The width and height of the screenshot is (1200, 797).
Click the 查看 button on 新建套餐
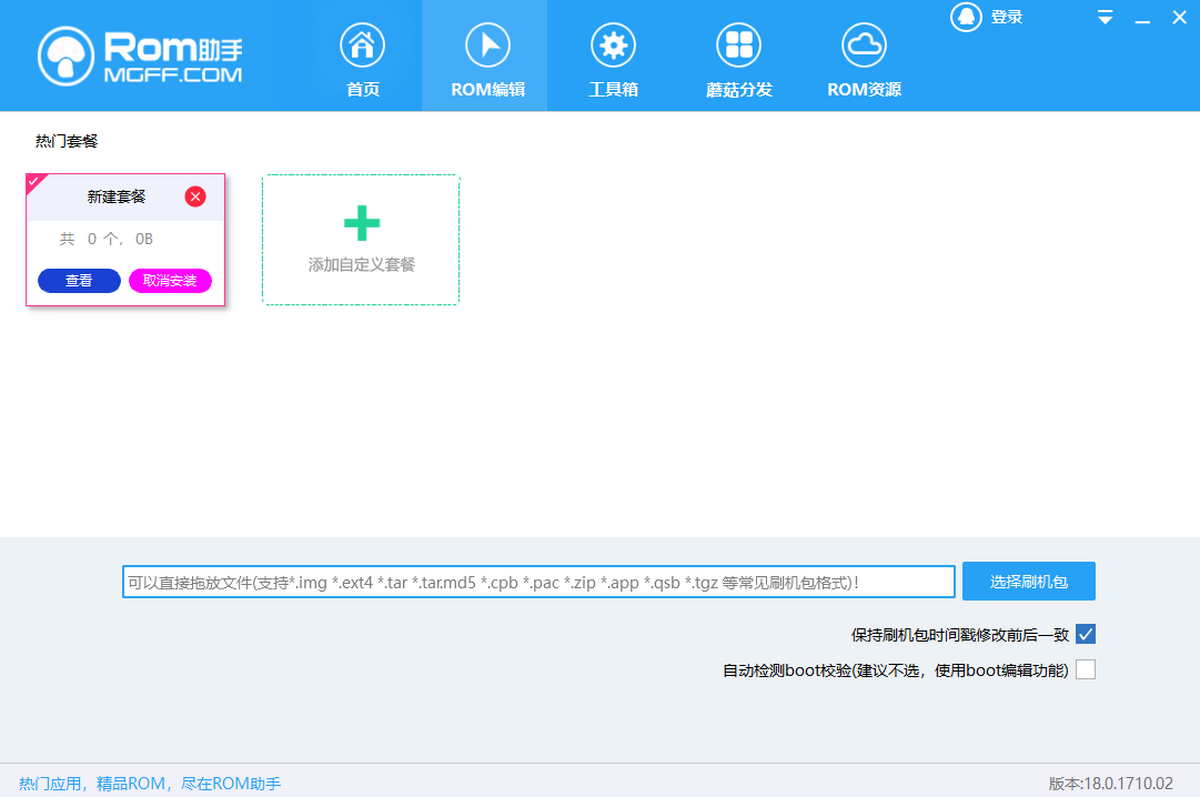tap(79, 281)
